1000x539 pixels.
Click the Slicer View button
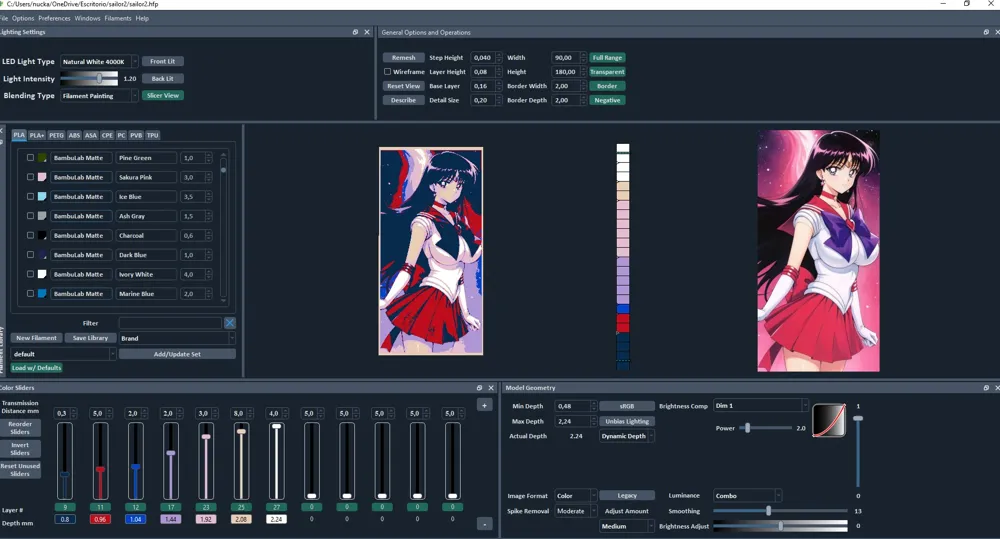(x=163, y=95)
